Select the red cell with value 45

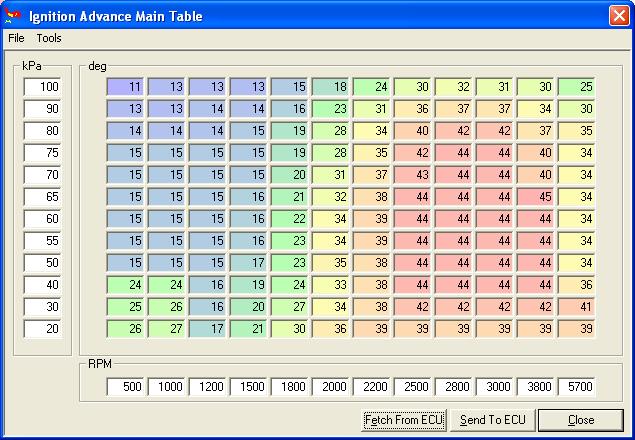(535, 197)
